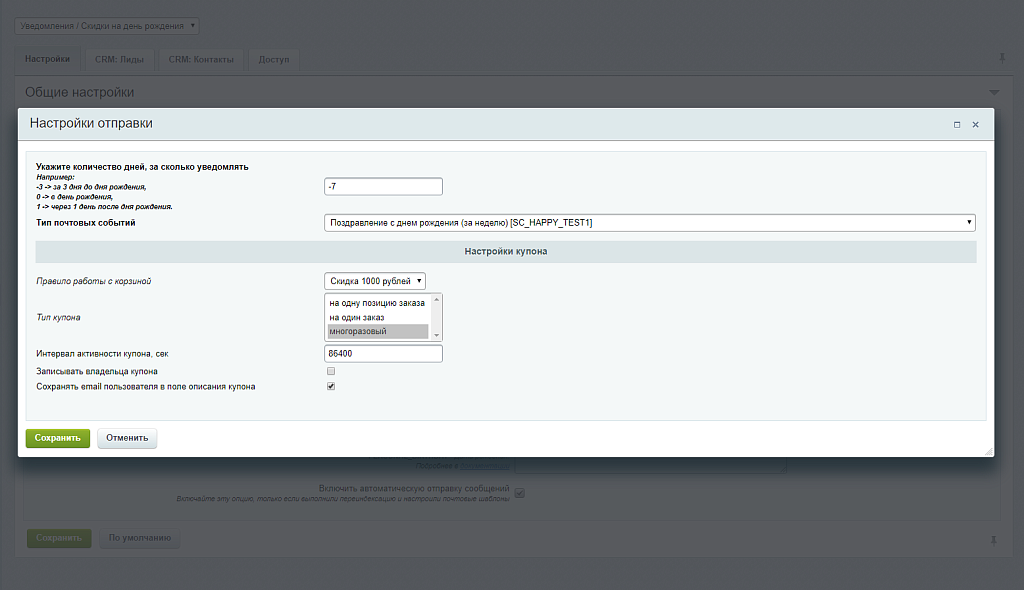This screenshot has height=590, width=1024.
Task: Click the Отменить button
Action: point(127,438)
